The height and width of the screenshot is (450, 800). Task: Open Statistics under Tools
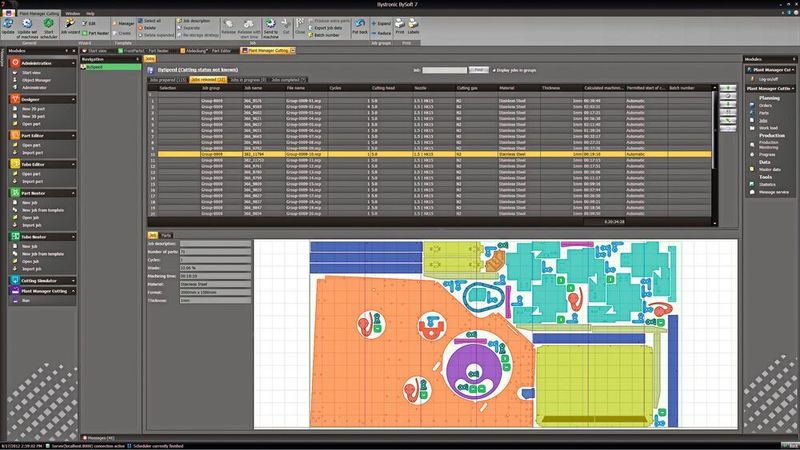pyautogui.click(x=767, y=185)
